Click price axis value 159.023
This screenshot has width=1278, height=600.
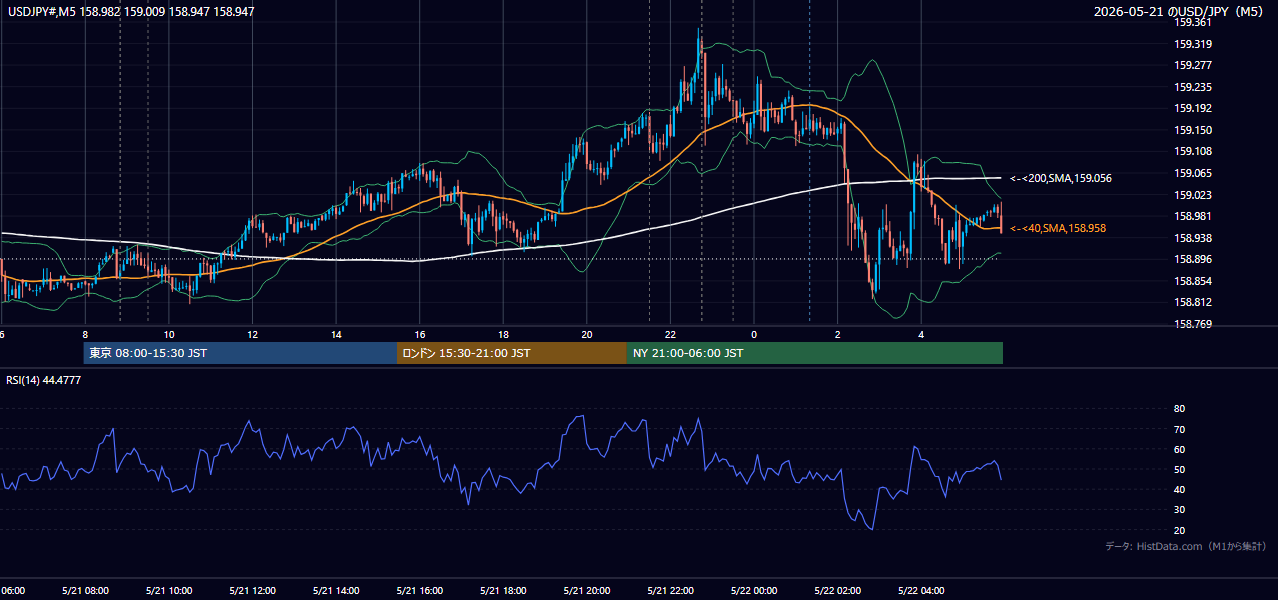pyautogui.click(x=1194, y=195)
